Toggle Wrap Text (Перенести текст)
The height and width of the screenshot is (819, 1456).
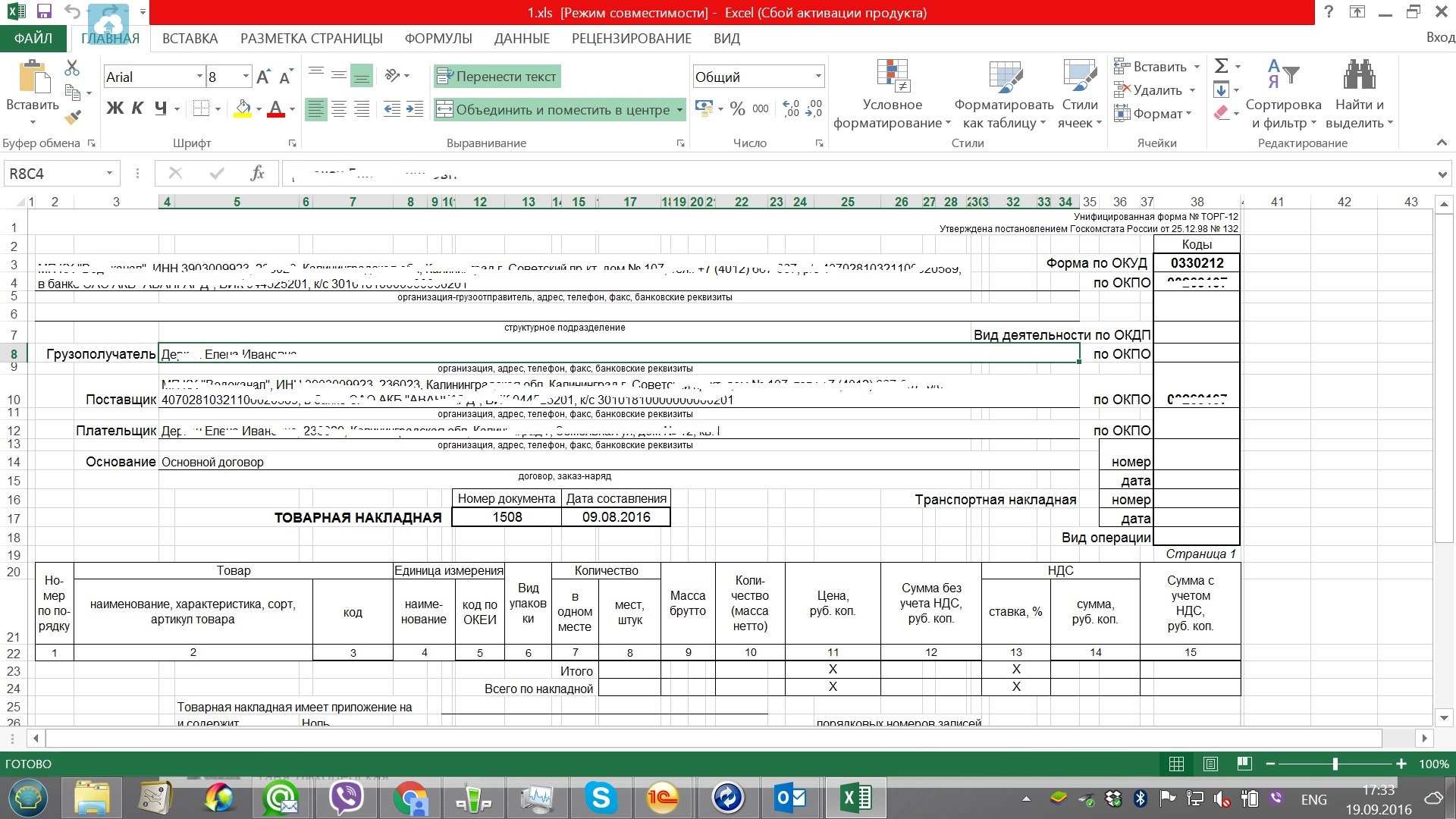tap(497, 77)
